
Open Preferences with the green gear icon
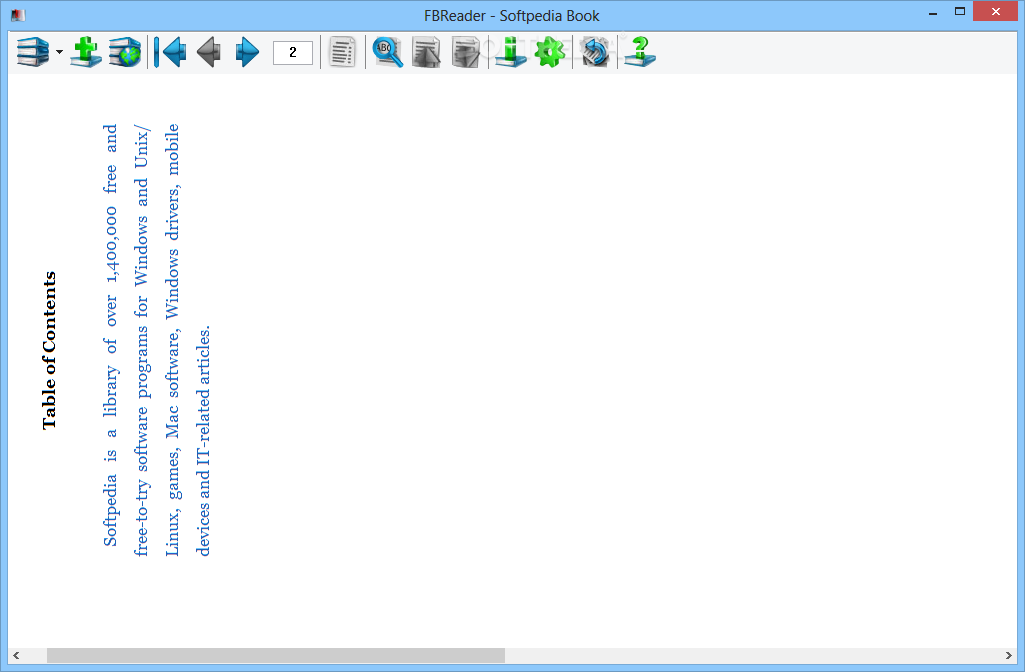click(x=550, y=52)
